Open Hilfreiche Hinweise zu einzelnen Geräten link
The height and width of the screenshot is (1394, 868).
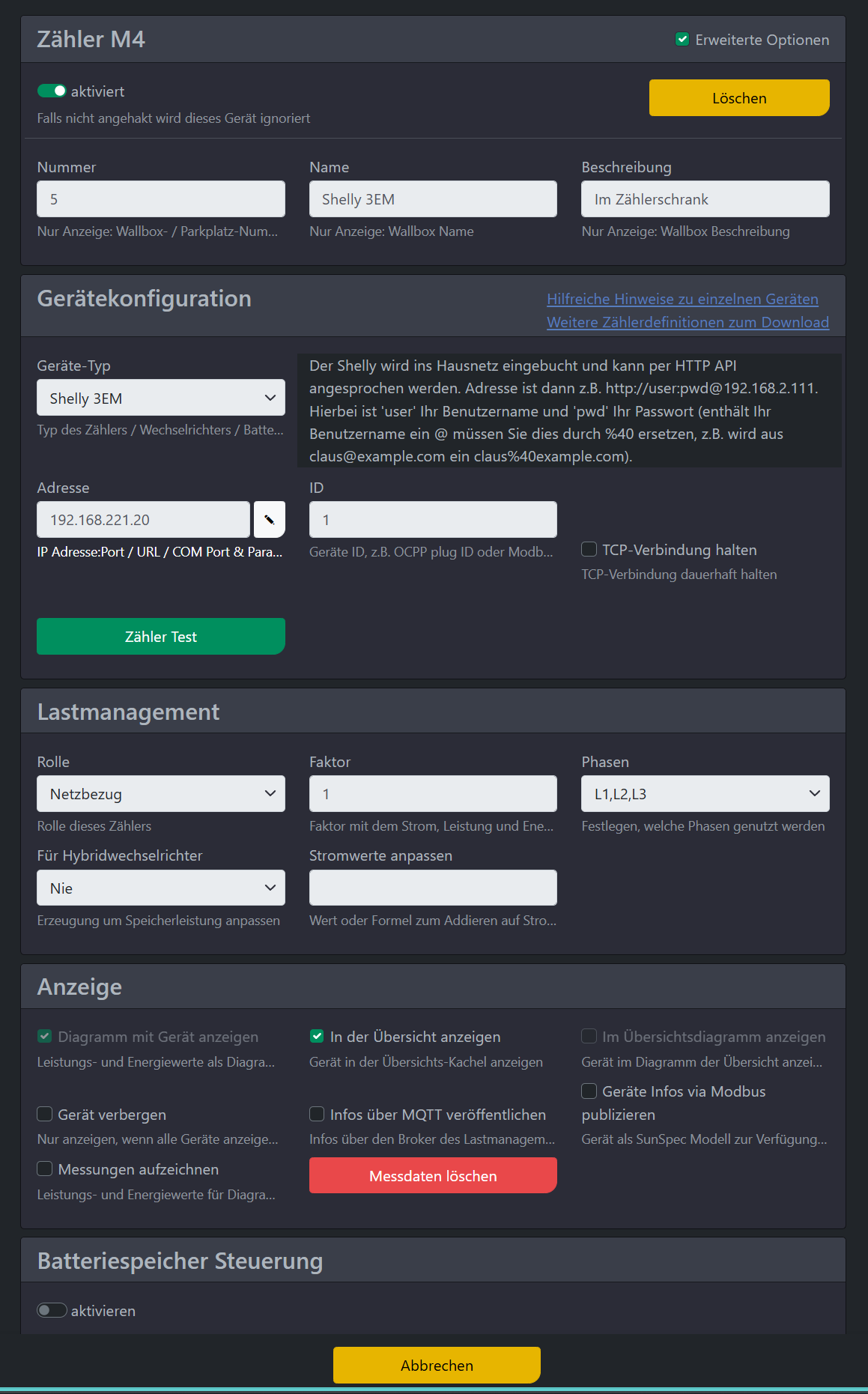682,299
